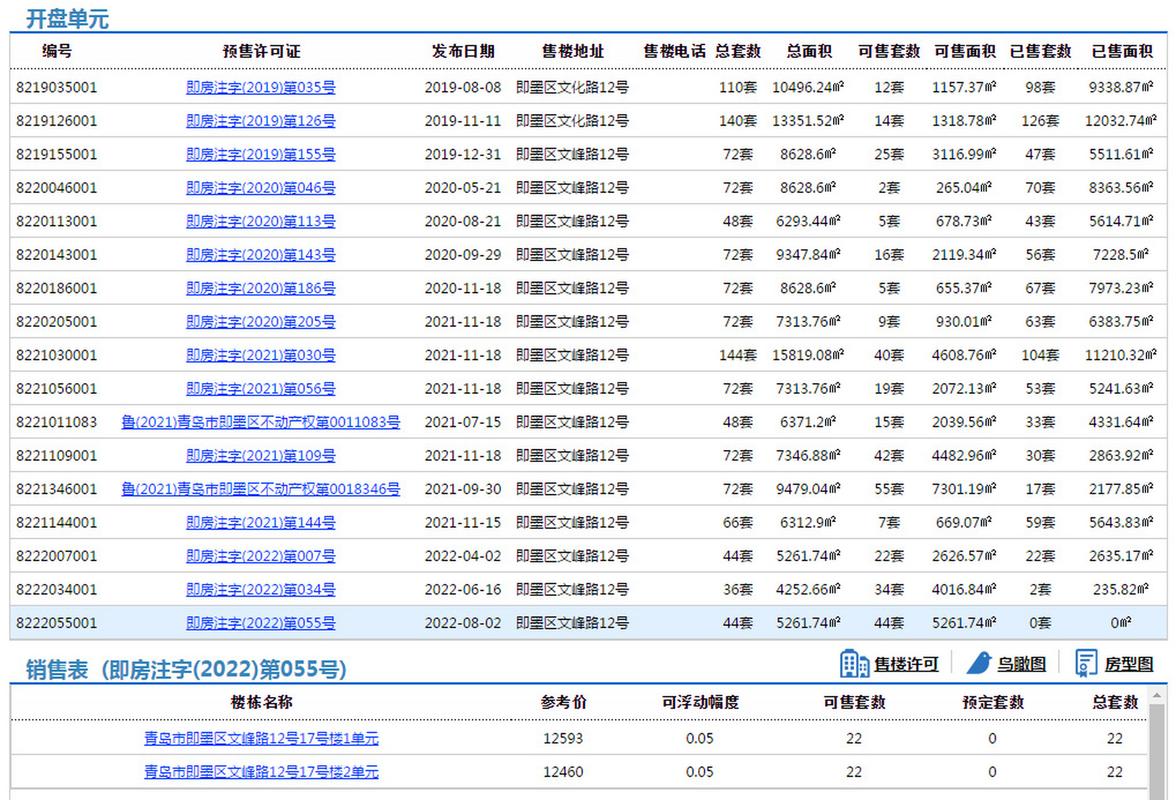The image size is (1176, 800).
Task: Open permit 即房注字(2022)第007号
Action: pyautogui.click(x=261, y=556)
